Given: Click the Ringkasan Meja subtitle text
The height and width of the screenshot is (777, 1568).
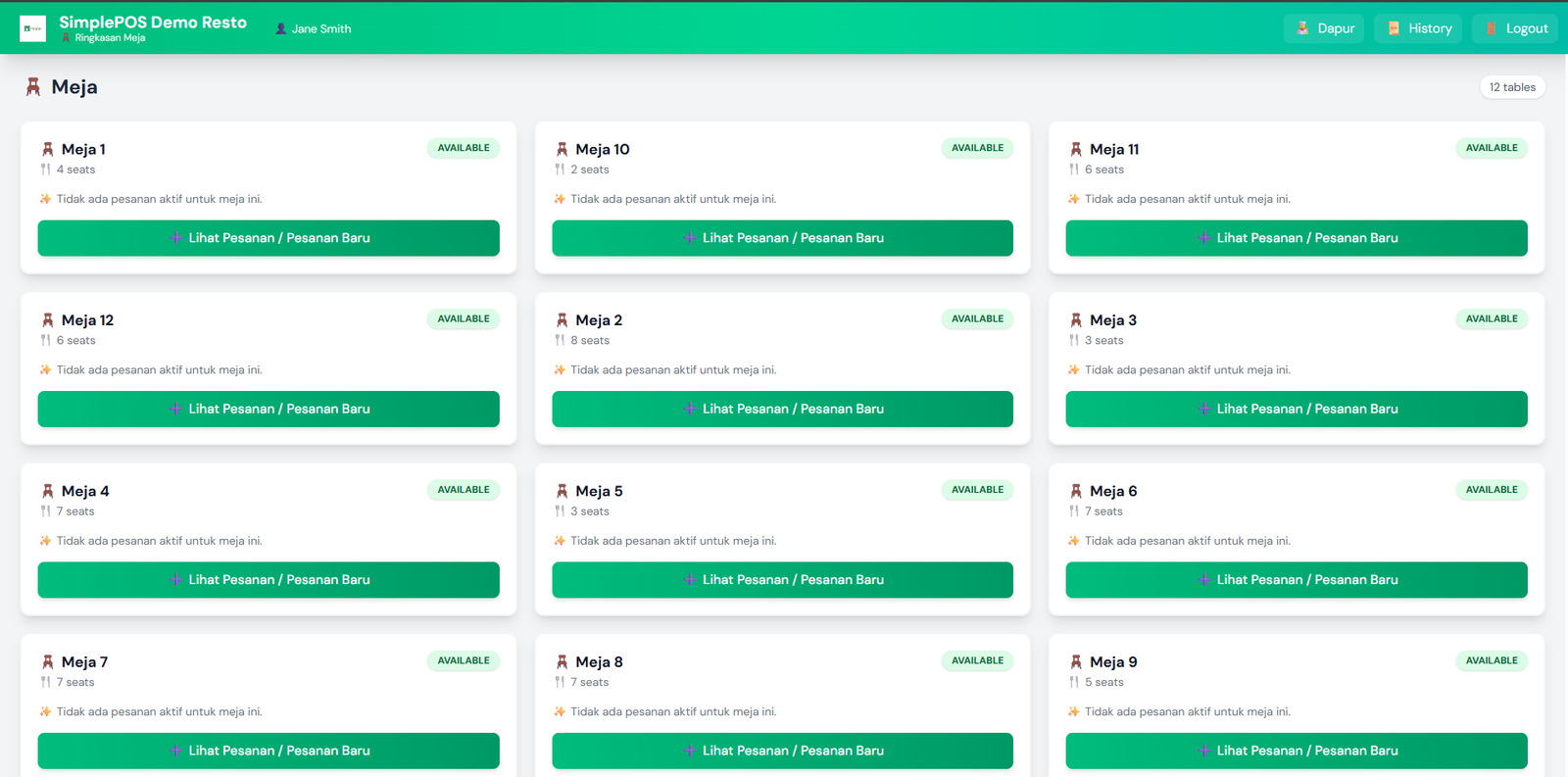Looking at the screenshot, I should pos(110,38).
